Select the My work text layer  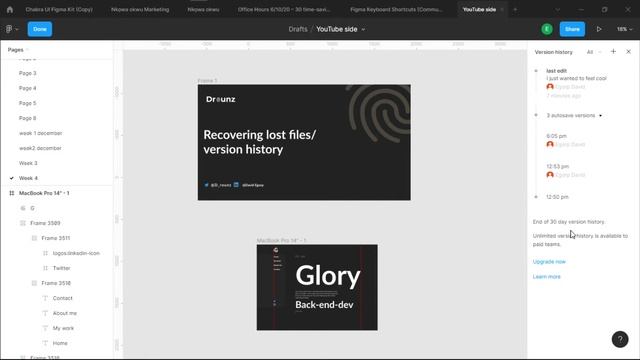63,328
